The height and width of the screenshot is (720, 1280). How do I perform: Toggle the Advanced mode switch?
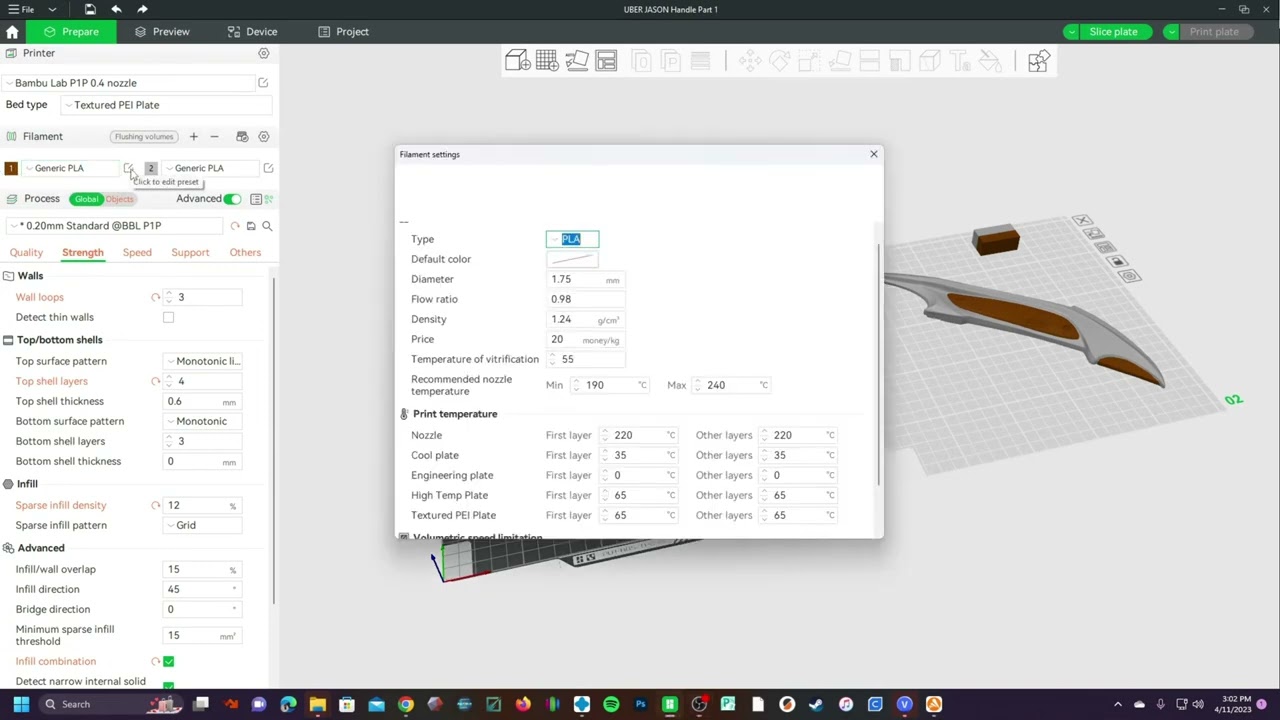(x=232, y=199)
